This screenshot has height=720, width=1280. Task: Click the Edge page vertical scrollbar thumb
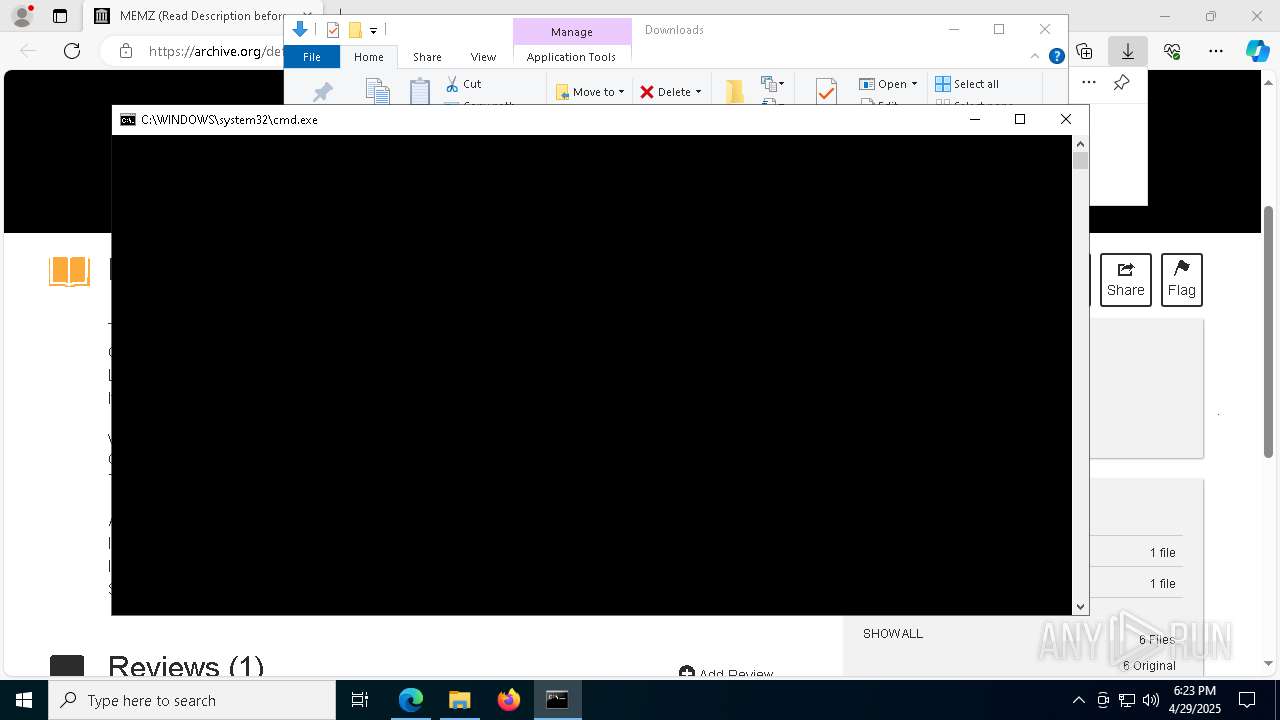click(1269, 330)
